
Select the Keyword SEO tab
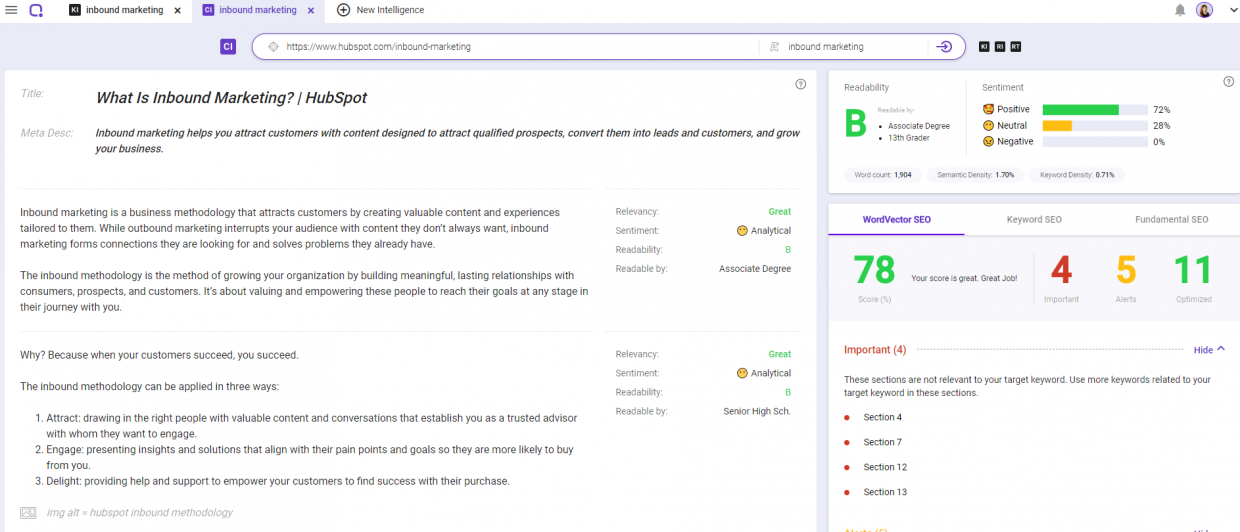point(1034,219)
